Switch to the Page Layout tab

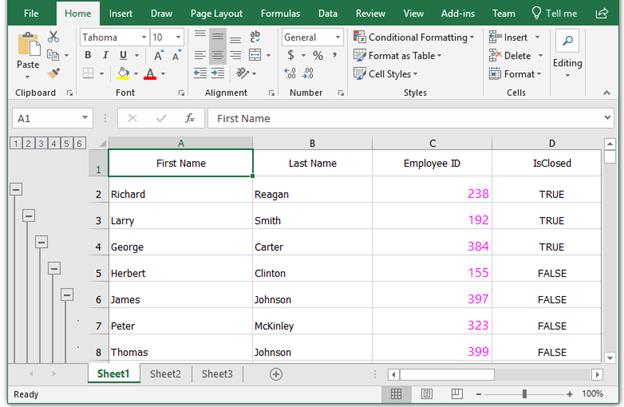[x=216, y=14]
